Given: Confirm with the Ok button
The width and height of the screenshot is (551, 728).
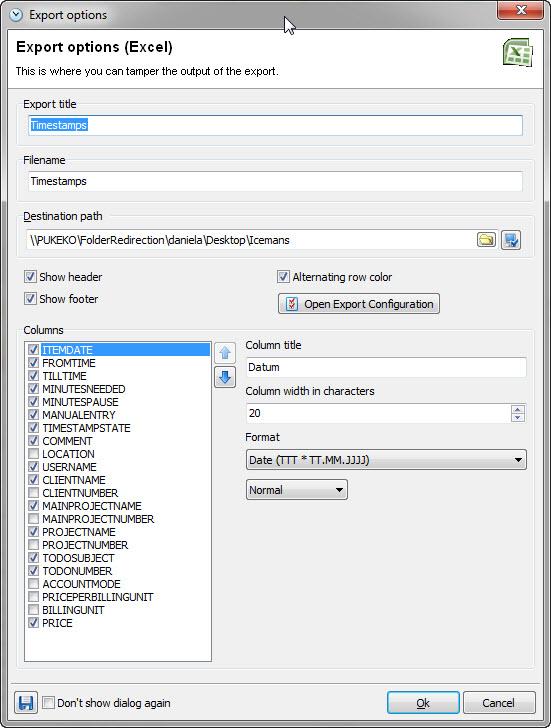Looking at the screenshot, I should point(423,702).
